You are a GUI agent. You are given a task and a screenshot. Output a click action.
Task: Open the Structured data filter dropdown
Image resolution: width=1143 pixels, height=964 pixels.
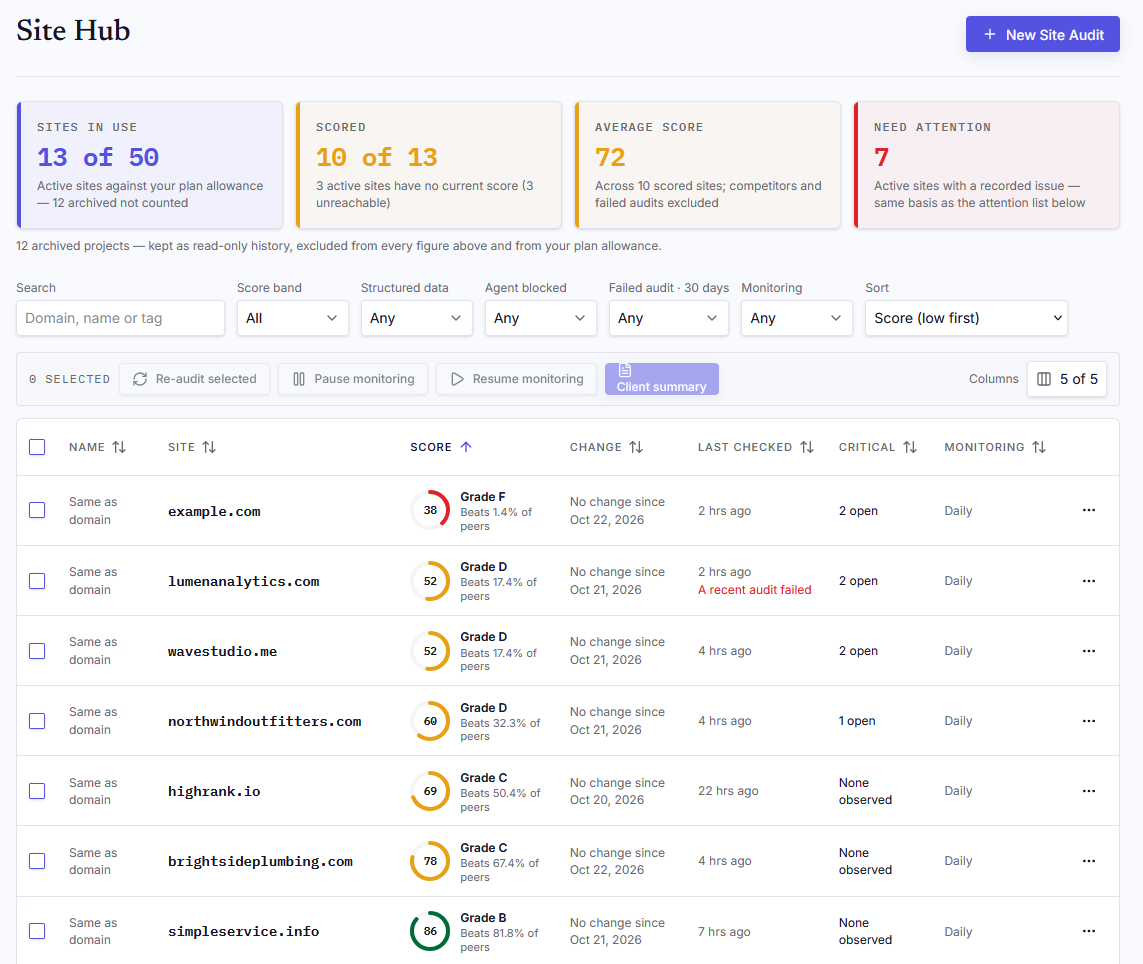(416, 318)
